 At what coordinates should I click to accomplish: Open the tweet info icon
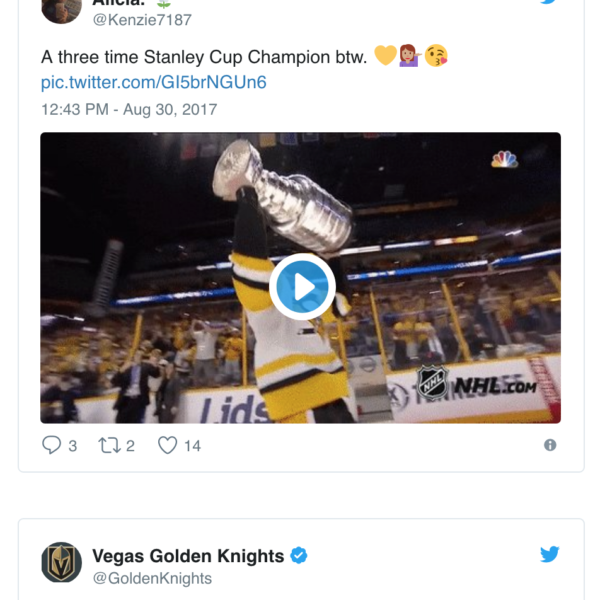pos(549,445)
